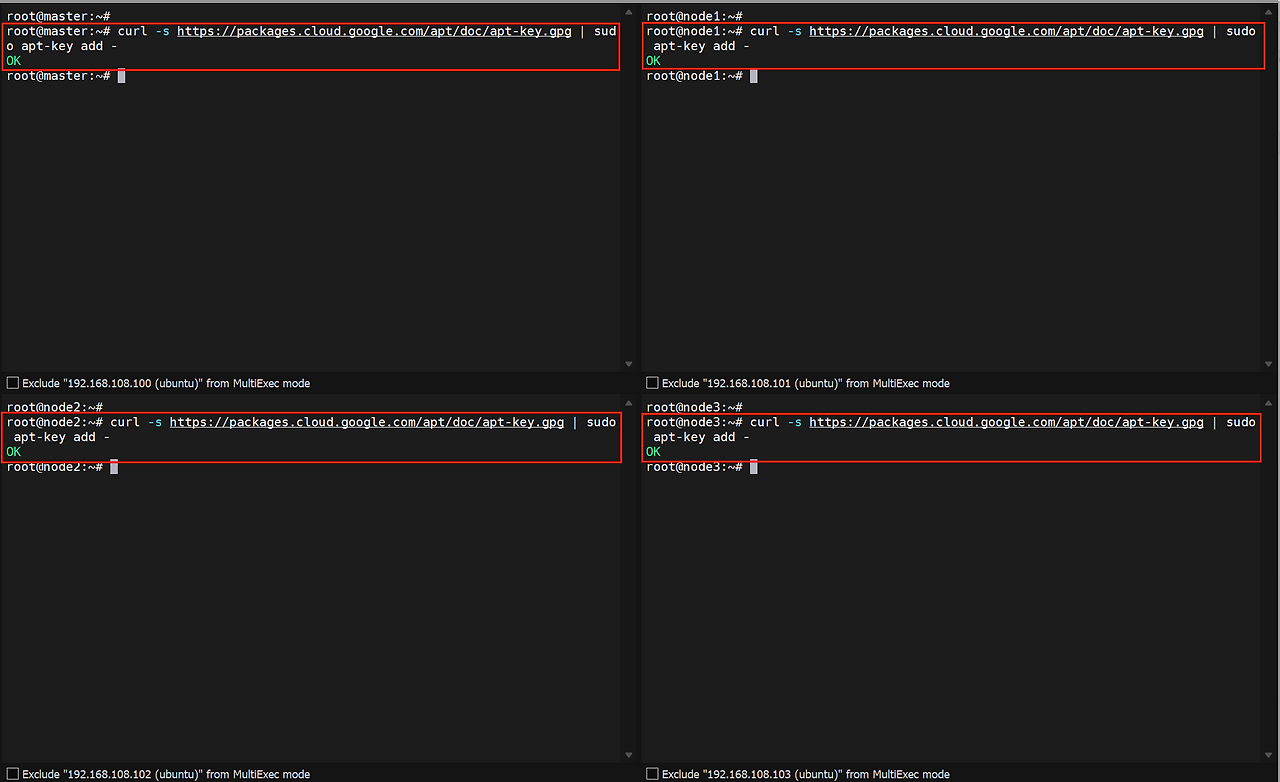Exclude 192.168.108.101 from MultiExec mode

653,383
